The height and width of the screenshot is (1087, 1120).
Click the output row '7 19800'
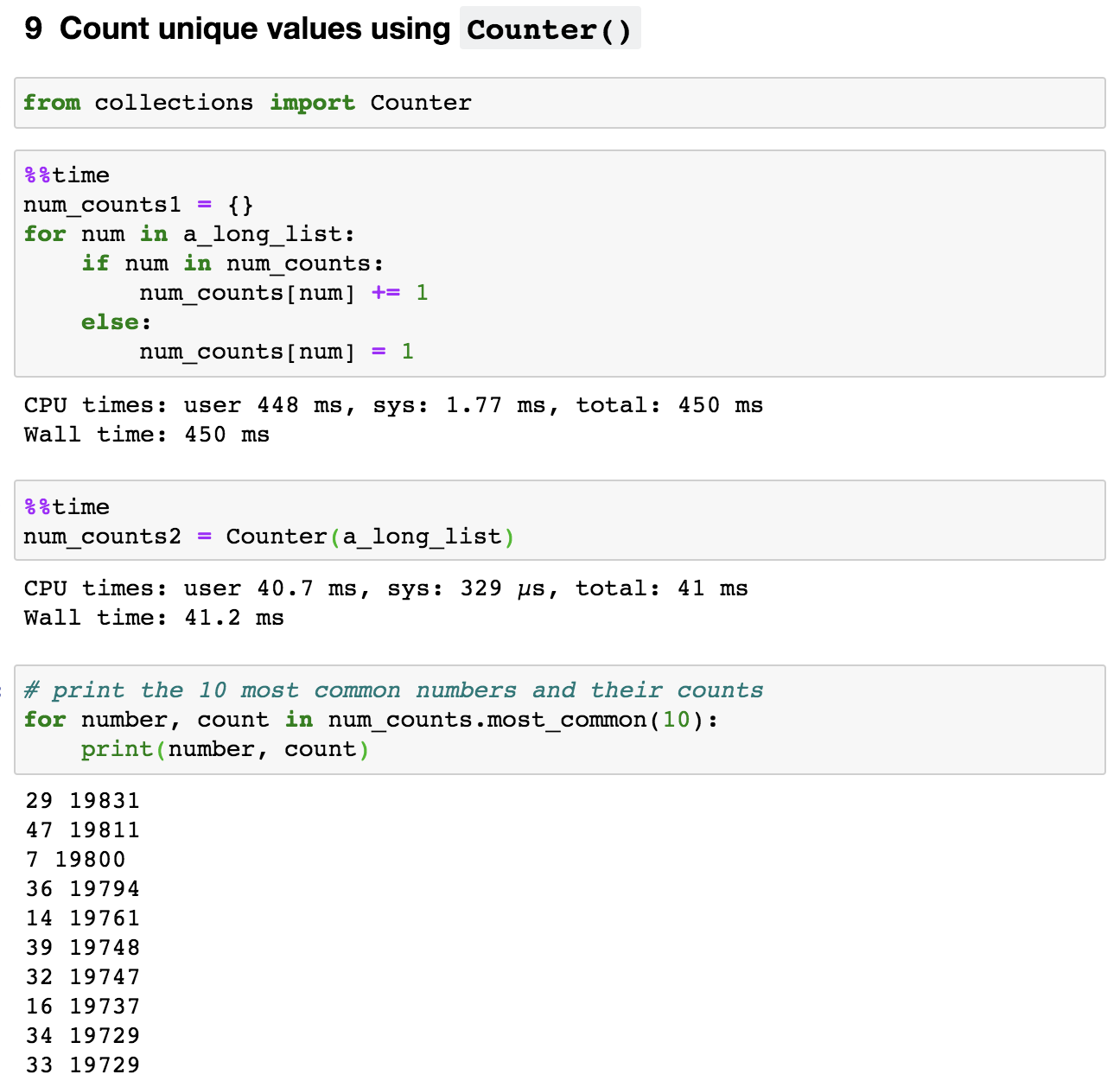[x=76, y=860]
